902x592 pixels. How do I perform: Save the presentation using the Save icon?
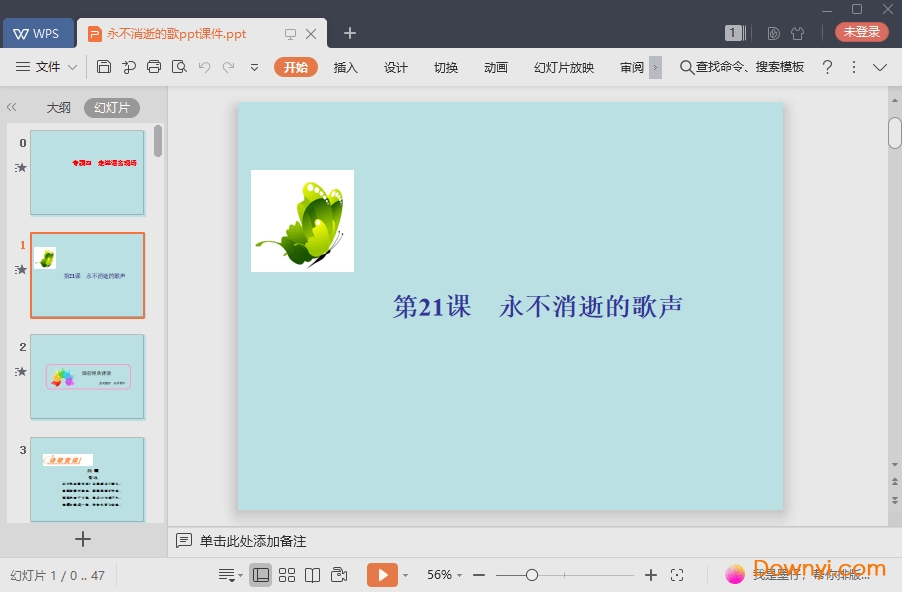pyautogui.click(x=104, y=67)
